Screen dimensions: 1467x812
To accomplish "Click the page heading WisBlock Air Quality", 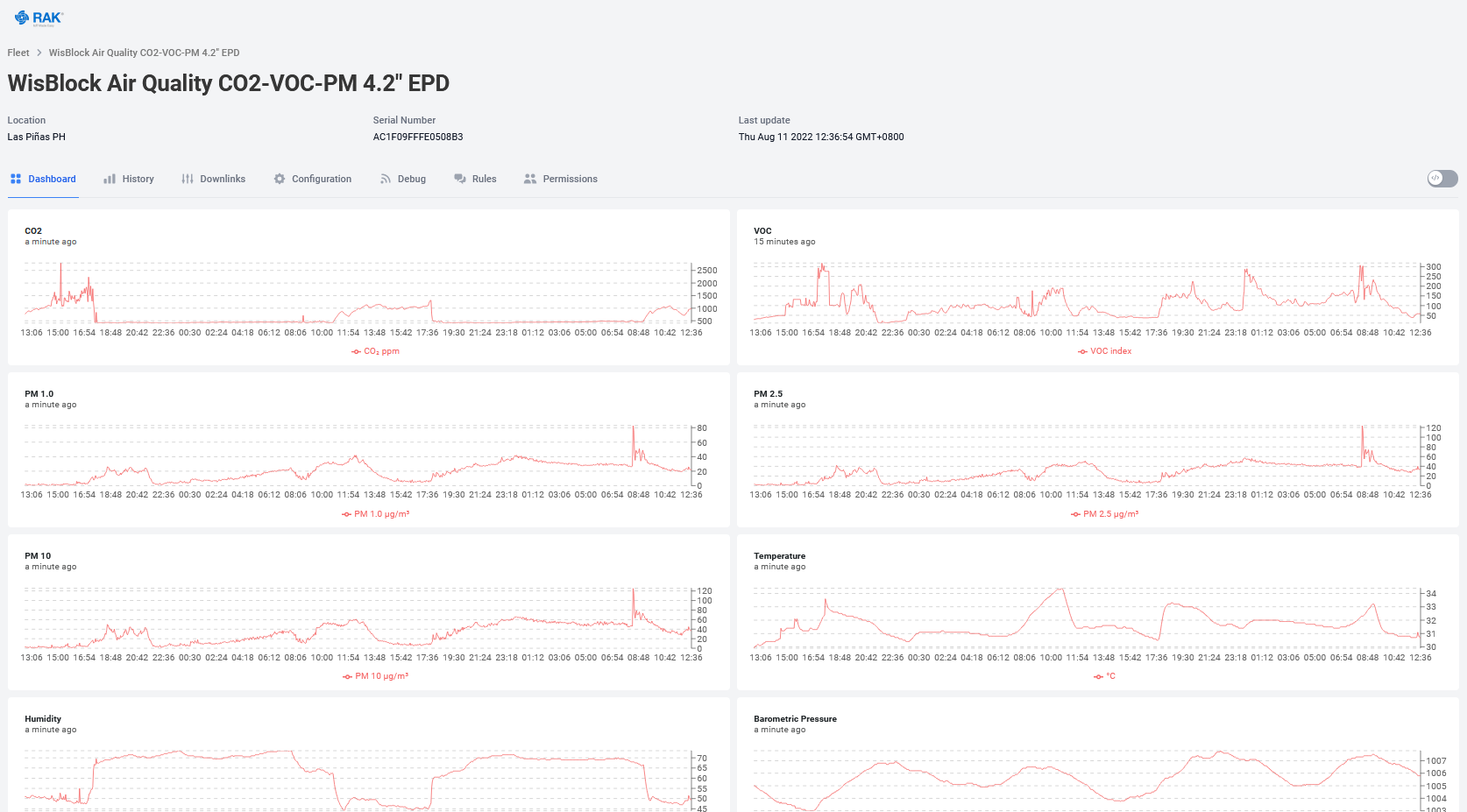I will 229,83.
